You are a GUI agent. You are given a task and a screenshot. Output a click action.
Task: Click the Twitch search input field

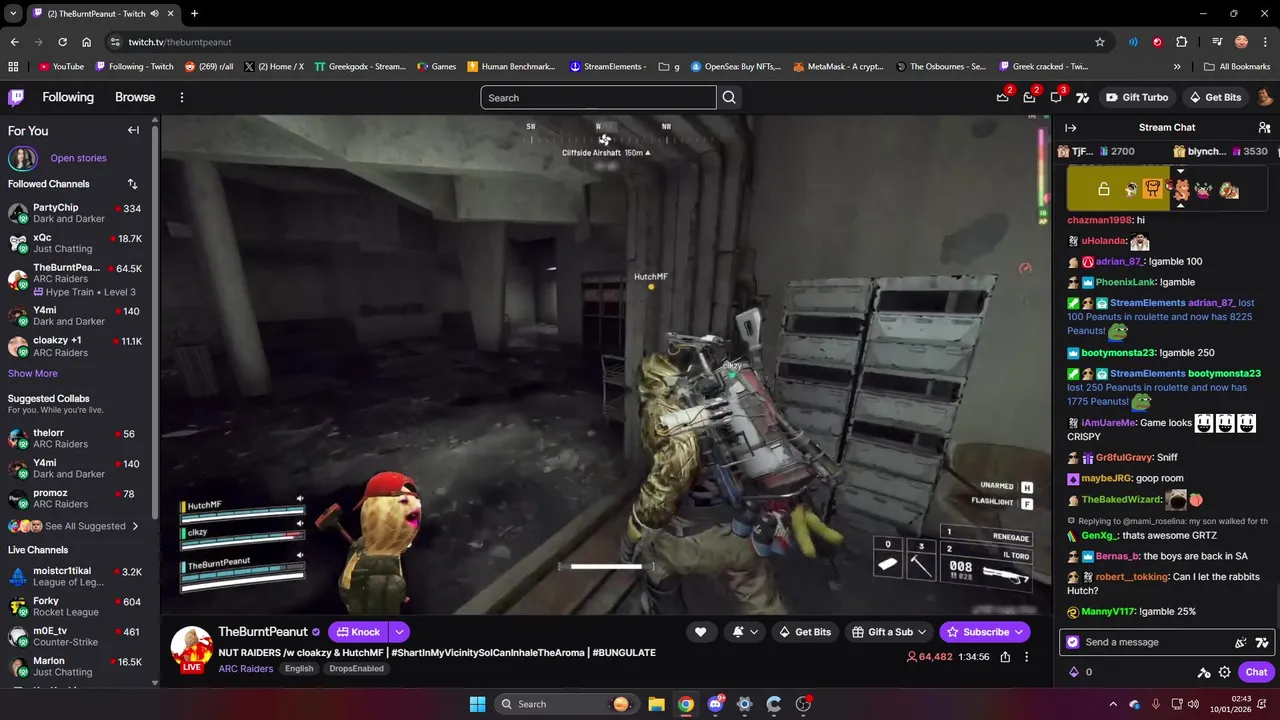pyautogui.click(x=598, y=97)
